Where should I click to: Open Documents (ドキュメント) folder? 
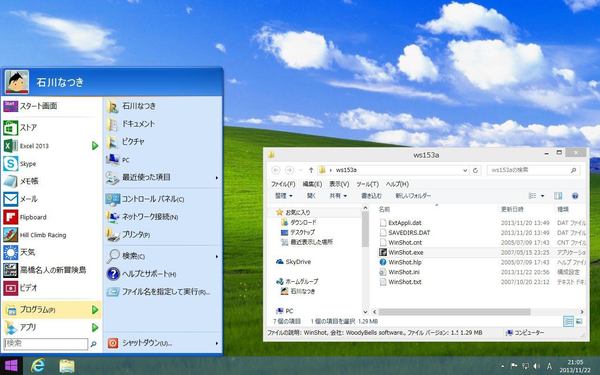163,124
